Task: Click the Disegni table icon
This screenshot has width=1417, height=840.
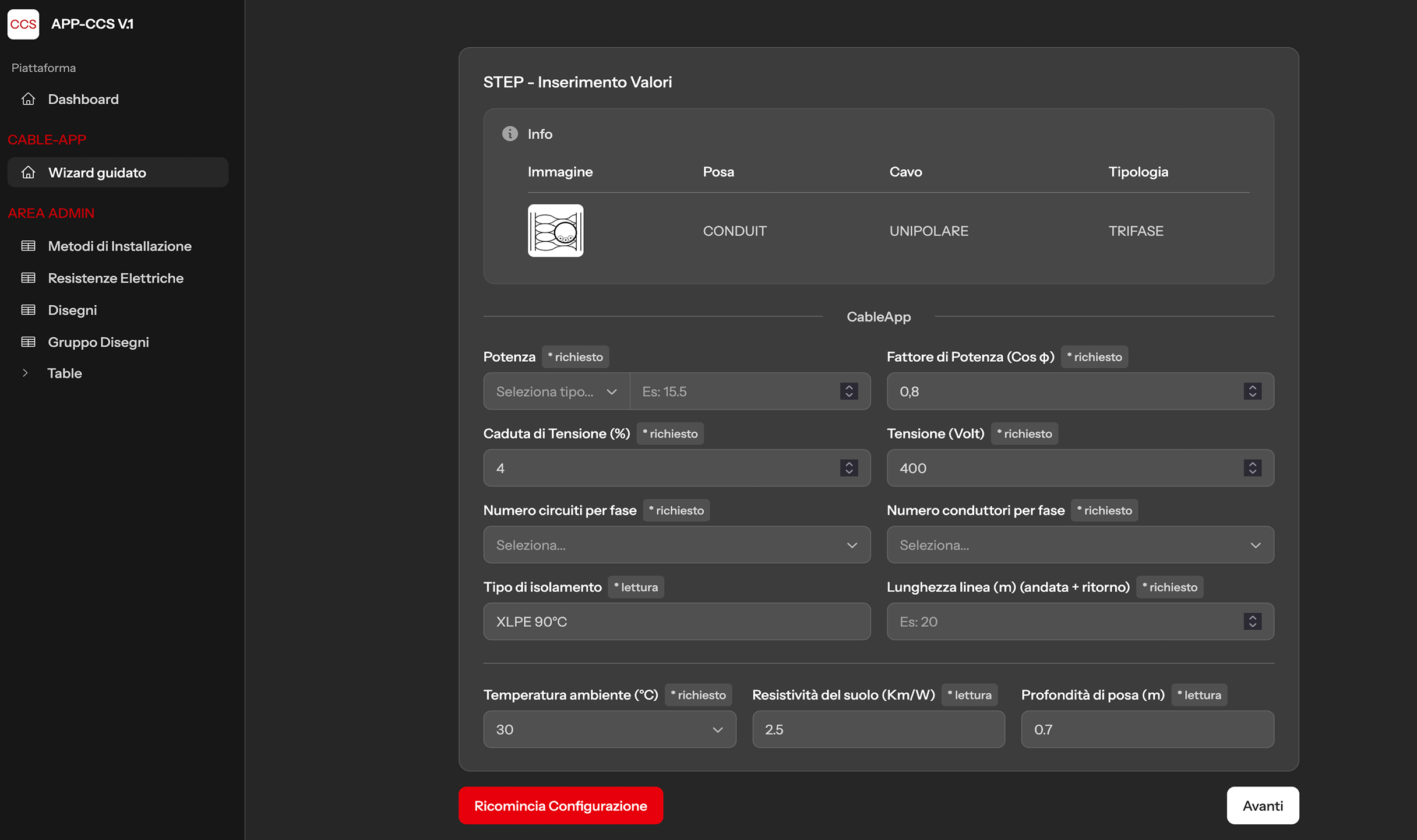Action: [x=28, y=310]
